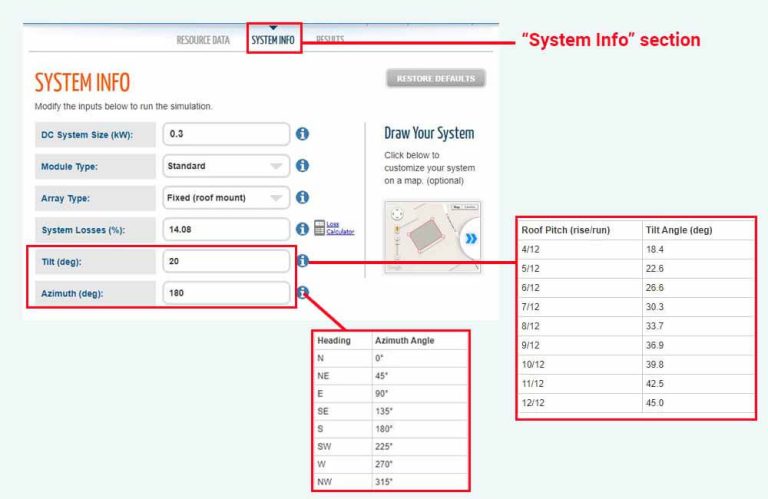The height and width of the screenshot is (499, 768).
Task: Click the loss calculator icon
Action: click(x=319, y=229)
